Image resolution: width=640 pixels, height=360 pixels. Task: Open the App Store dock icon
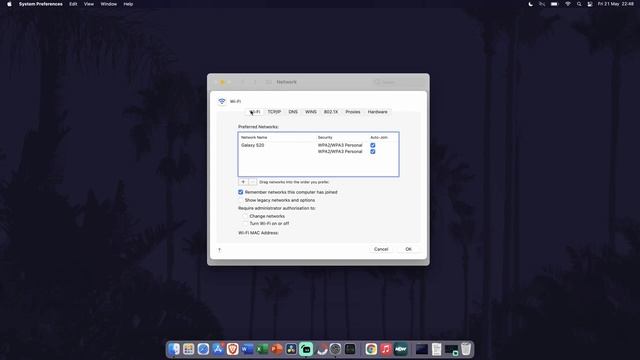click(218, 349)
